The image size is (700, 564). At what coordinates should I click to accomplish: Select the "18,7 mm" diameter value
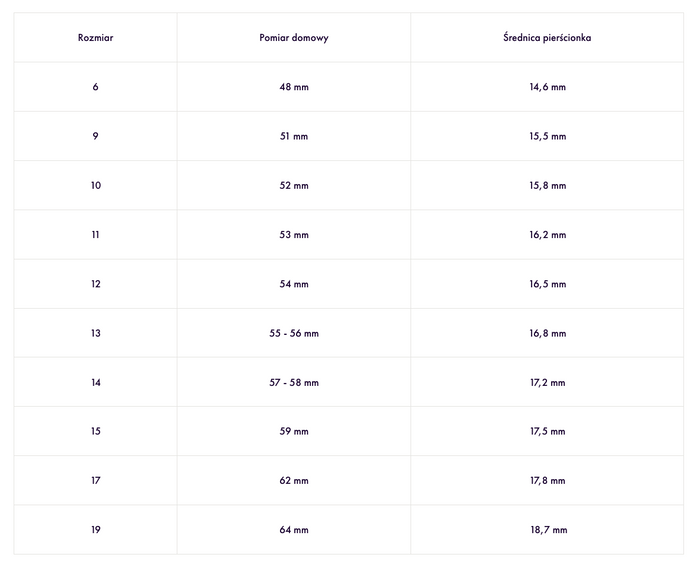tap(547, 530)
